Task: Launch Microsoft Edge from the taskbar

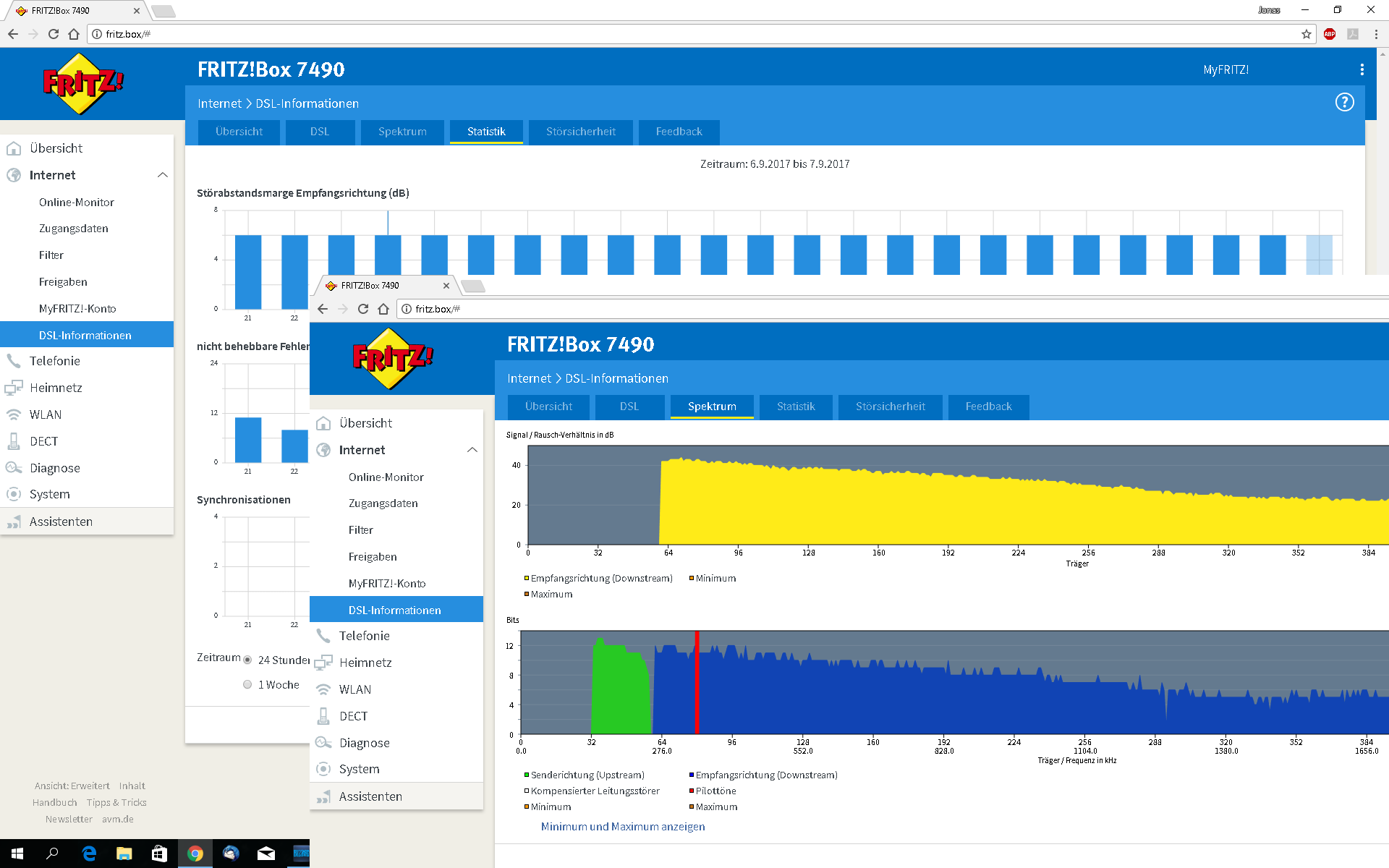Action: pos(89,854)
